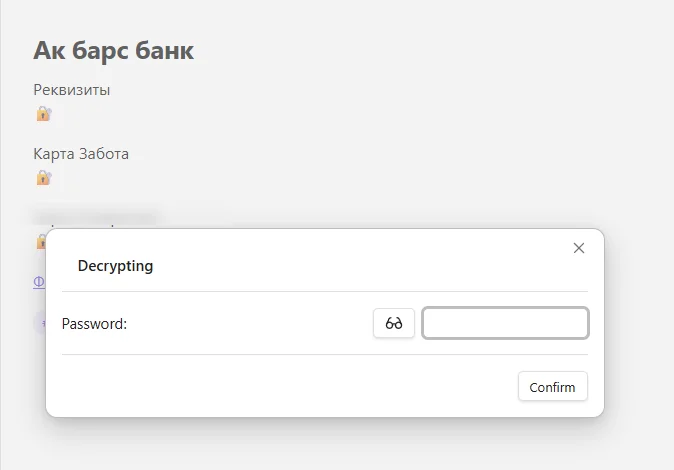
Task: Click the blurred heading above the dialog
Action: pos(95,218)
